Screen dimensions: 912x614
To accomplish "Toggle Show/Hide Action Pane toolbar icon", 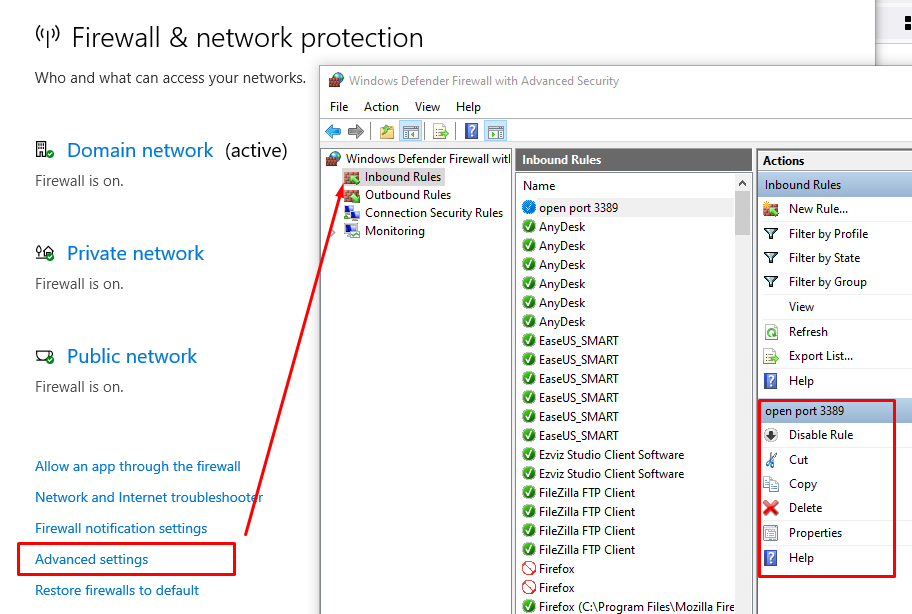I will coord(496,131).
